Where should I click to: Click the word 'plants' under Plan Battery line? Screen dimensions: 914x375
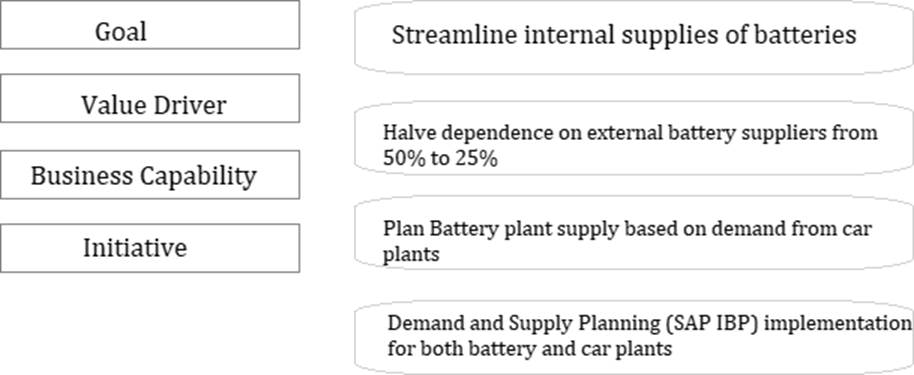point(411,255)
